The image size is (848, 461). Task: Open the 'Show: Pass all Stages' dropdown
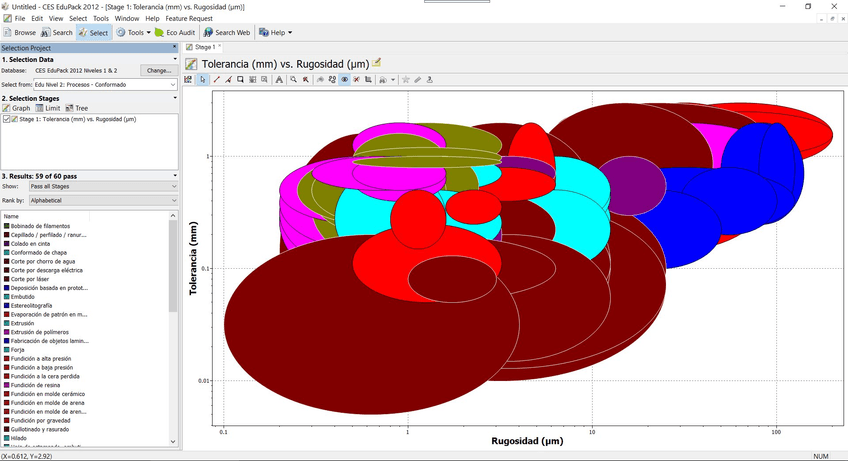[x=103, y=186]
